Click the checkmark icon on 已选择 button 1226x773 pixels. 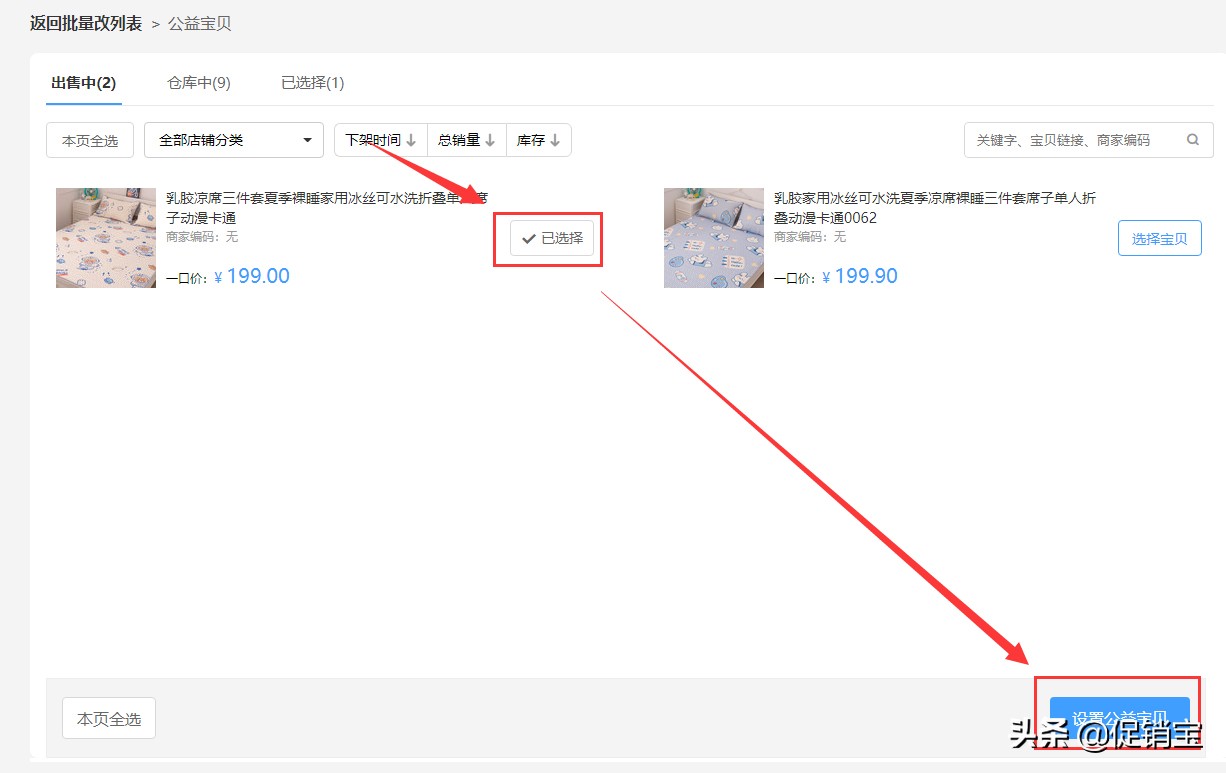pyautogui.click(x=529, y=238)
